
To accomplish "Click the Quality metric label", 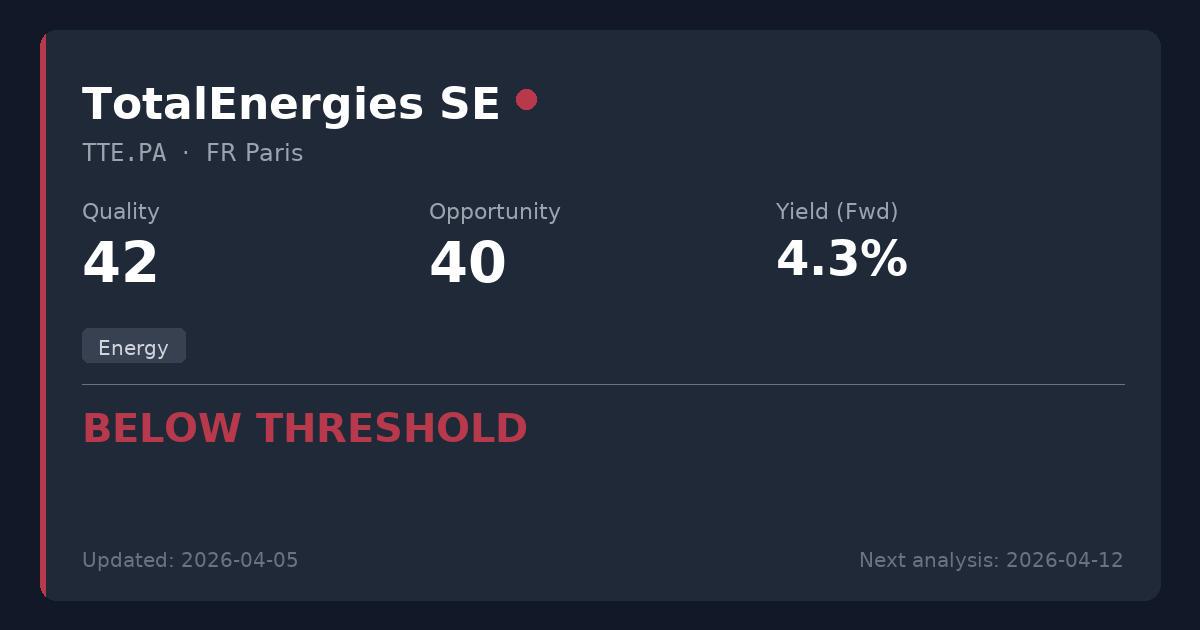I will (120, 212).
